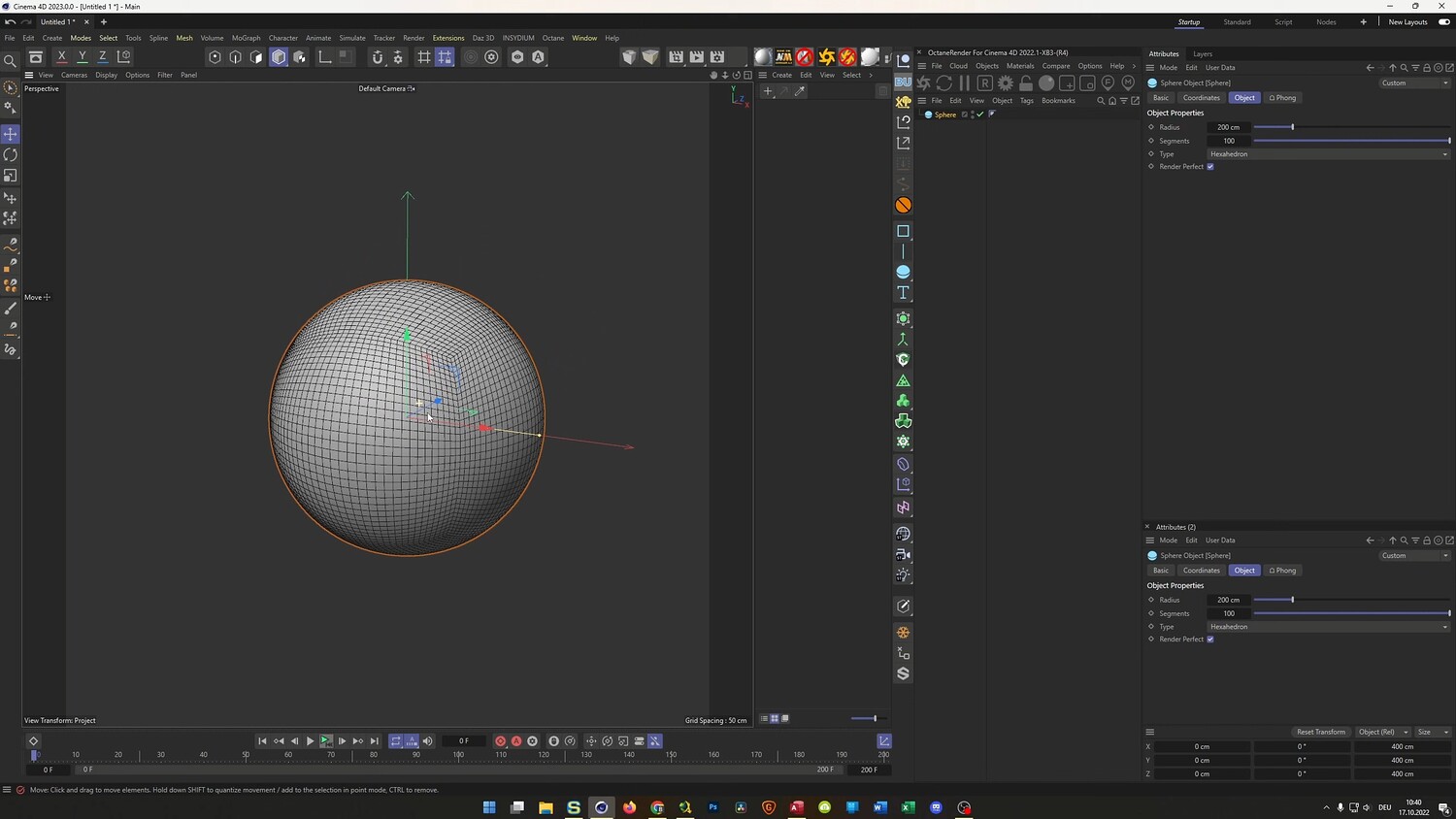Toggle X axis lock
Image resolution: width=1456 pixels, height=819 pixels.
[61, 57]
